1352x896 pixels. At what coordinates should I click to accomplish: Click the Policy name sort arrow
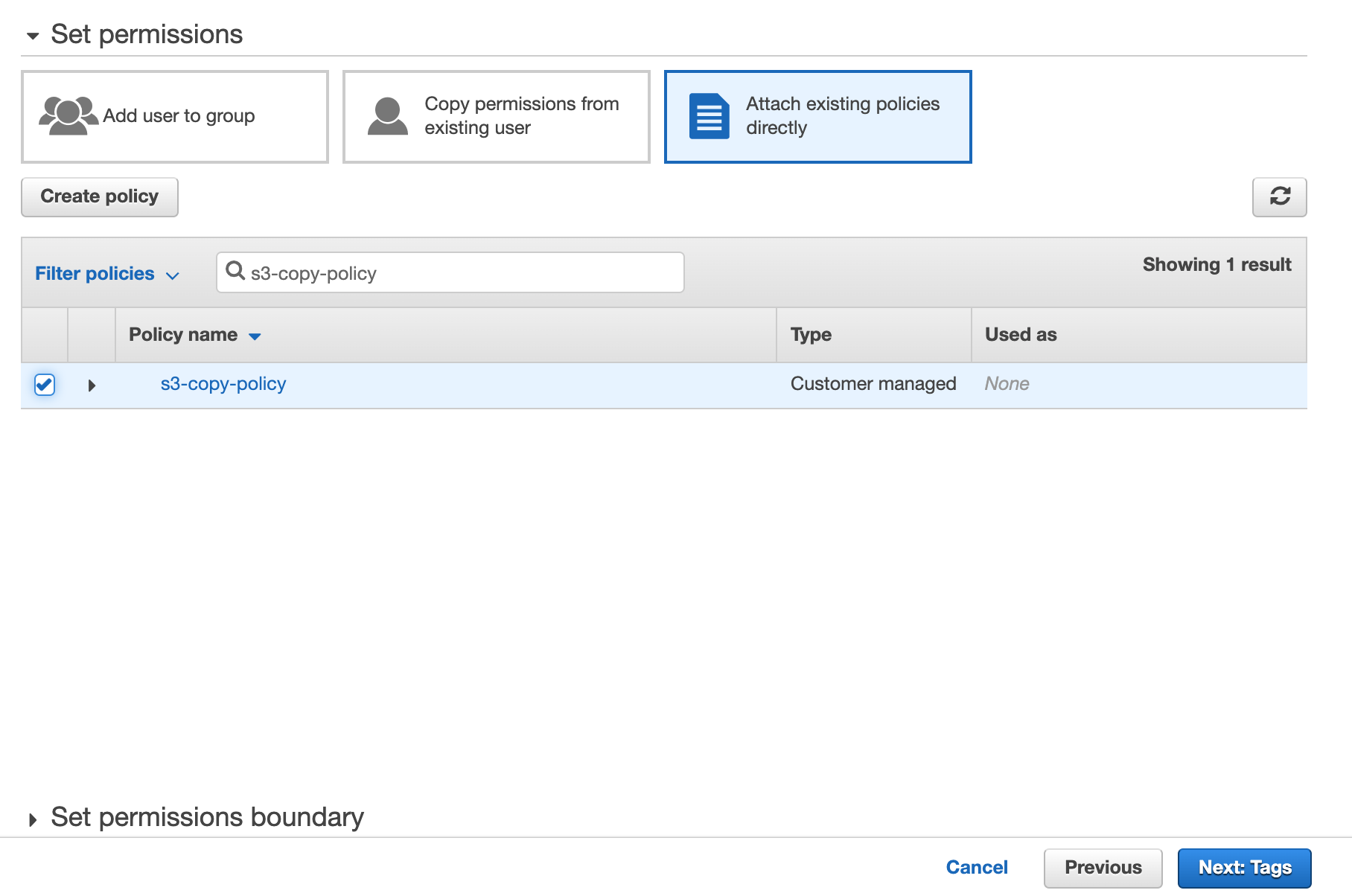255,336
